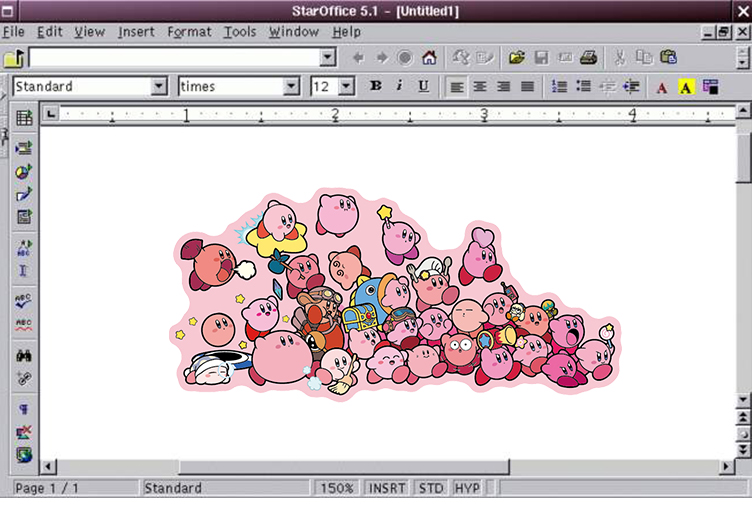The height and width of the screenshot is (520, 752).
Task: Toggle AutoSpellcheck red wavy ABC icon
Action: (x=24, y=324)
